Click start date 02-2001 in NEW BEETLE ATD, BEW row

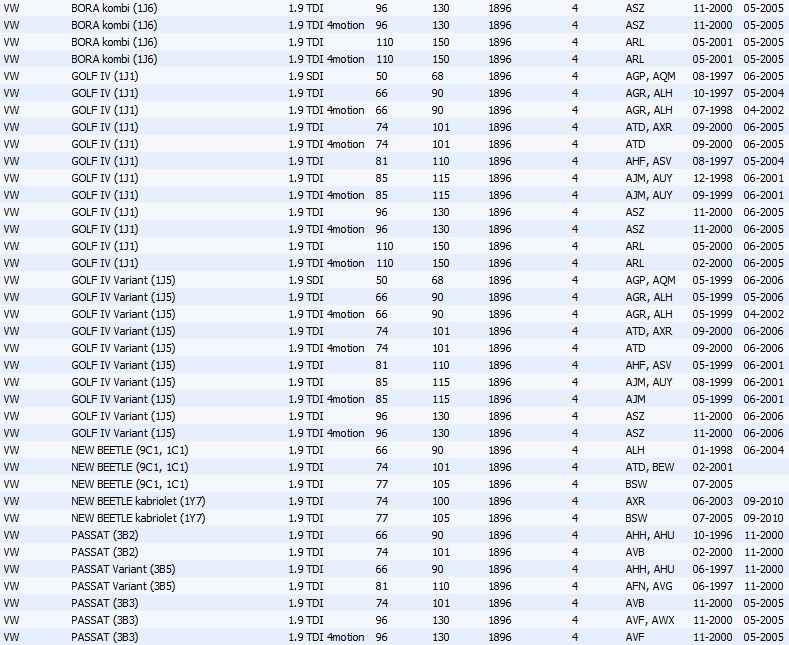coord(712,467)
